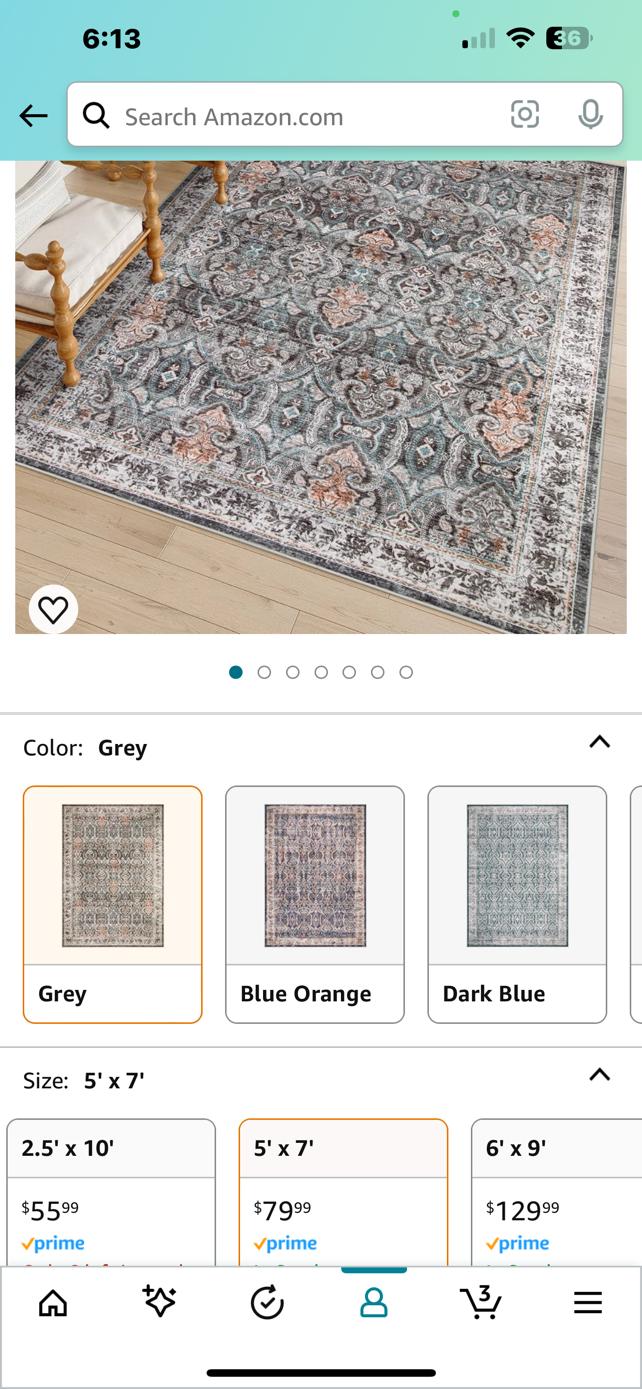Choose the 6' x 9' size option
This screenshot has width=642, height=1389.
click(x=556, y=1190)
